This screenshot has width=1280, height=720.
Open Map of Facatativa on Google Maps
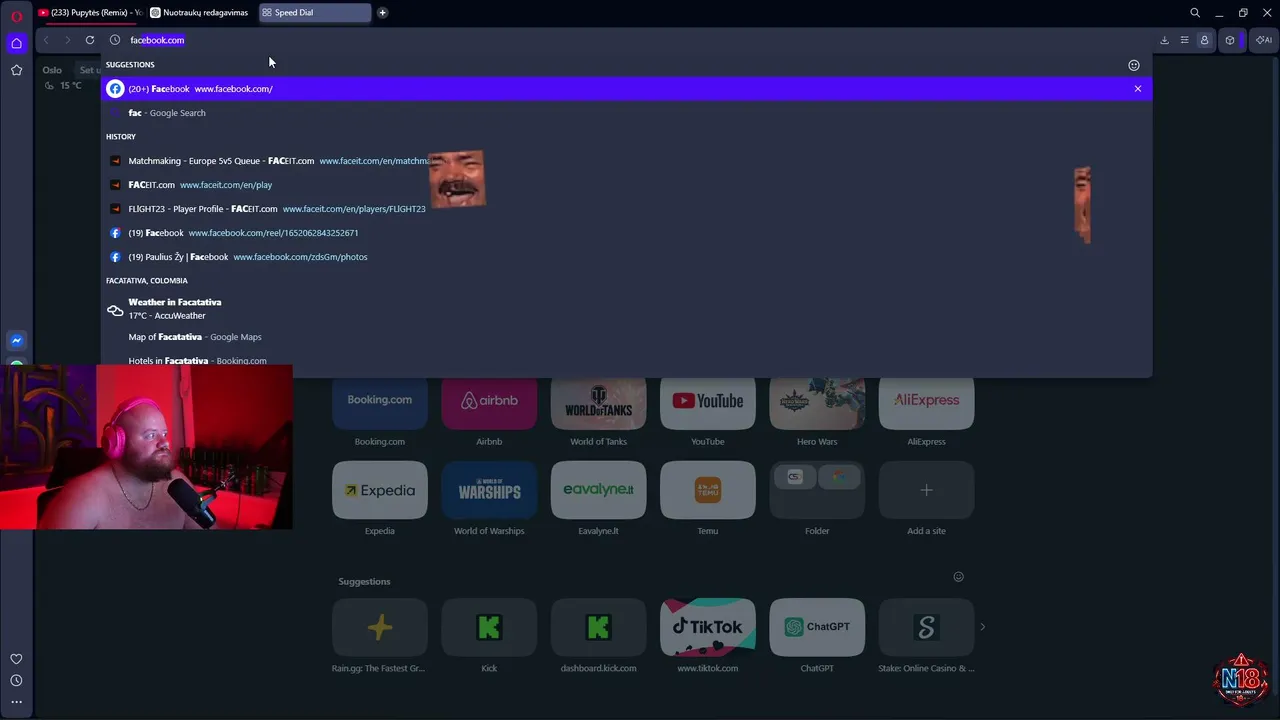pyautogui.click(x=626, y=337)
